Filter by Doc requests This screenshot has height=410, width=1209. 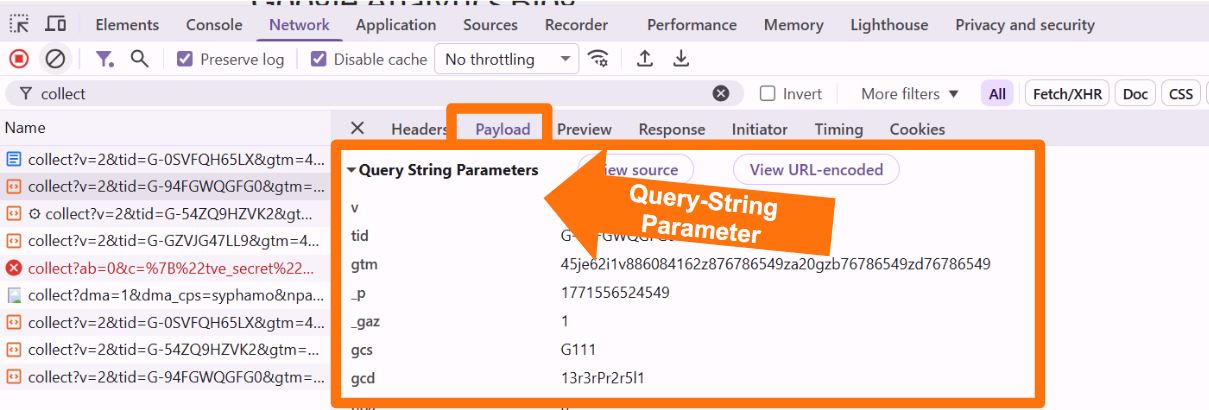point(1135,93)
